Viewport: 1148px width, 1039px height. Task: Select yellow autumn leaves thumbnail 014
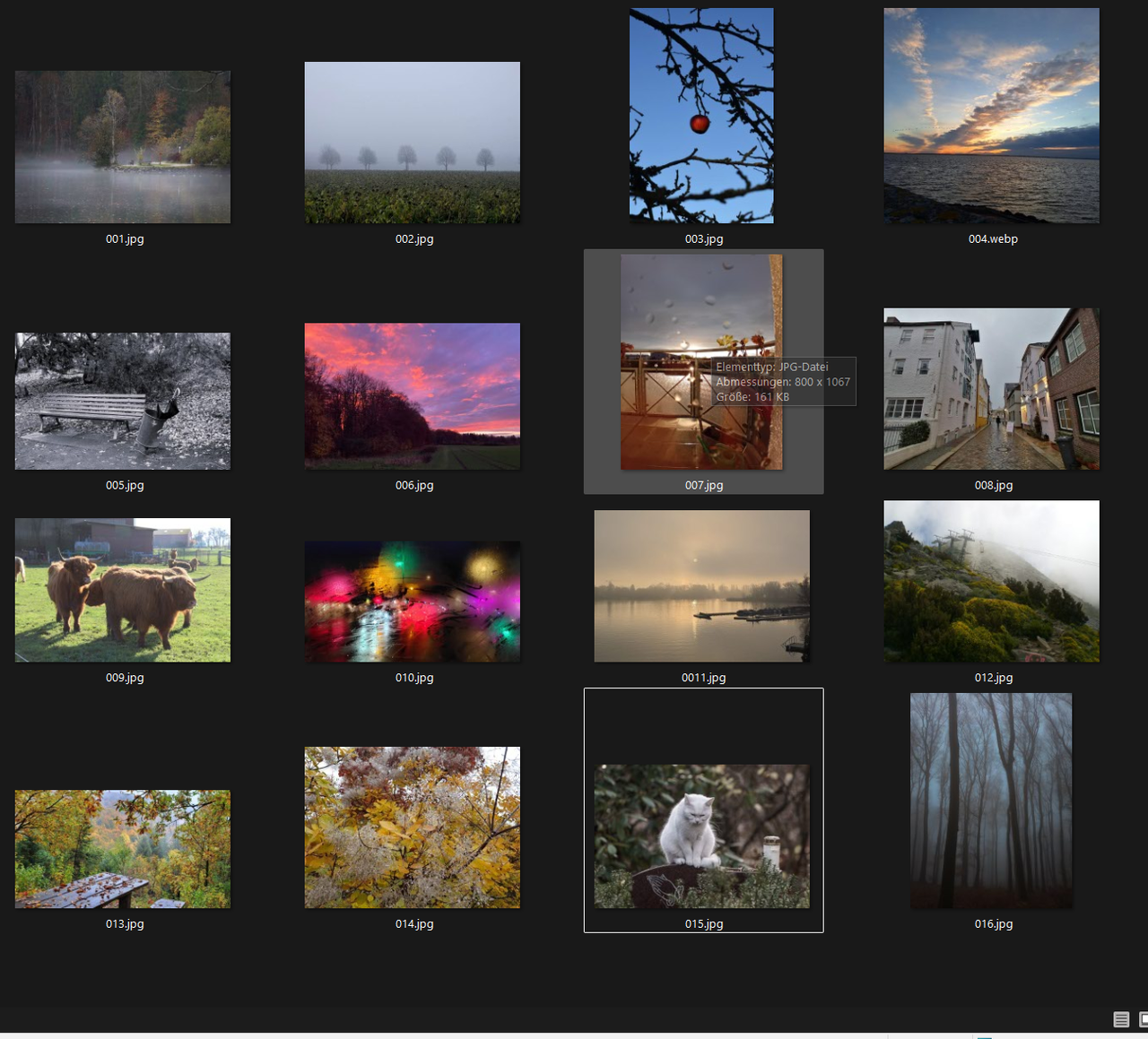click(x=413, y=827)
